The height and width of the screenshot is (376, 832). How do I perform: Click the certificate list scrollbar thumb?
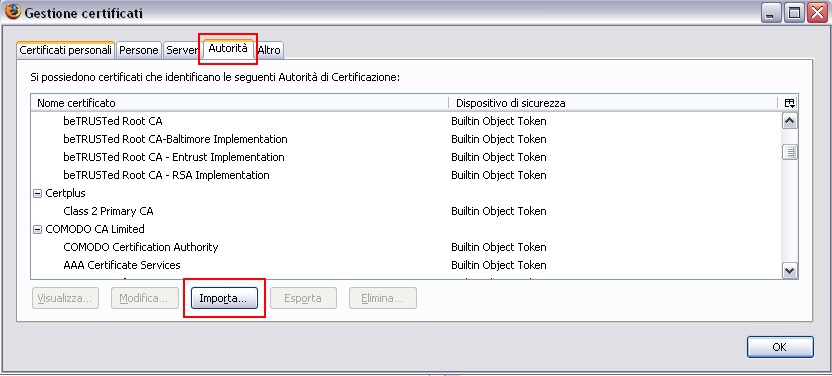tap(790, 152)
